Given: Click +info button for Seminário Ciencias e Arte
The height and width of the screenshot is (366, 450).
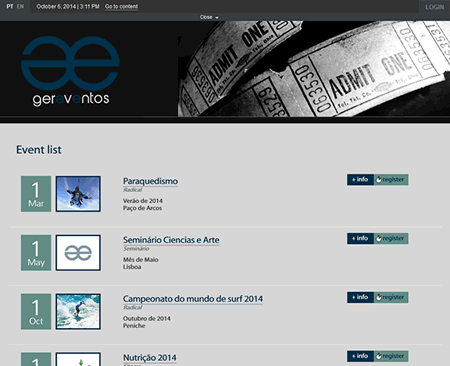Looking at the screenshot, I should pos(360,238).
